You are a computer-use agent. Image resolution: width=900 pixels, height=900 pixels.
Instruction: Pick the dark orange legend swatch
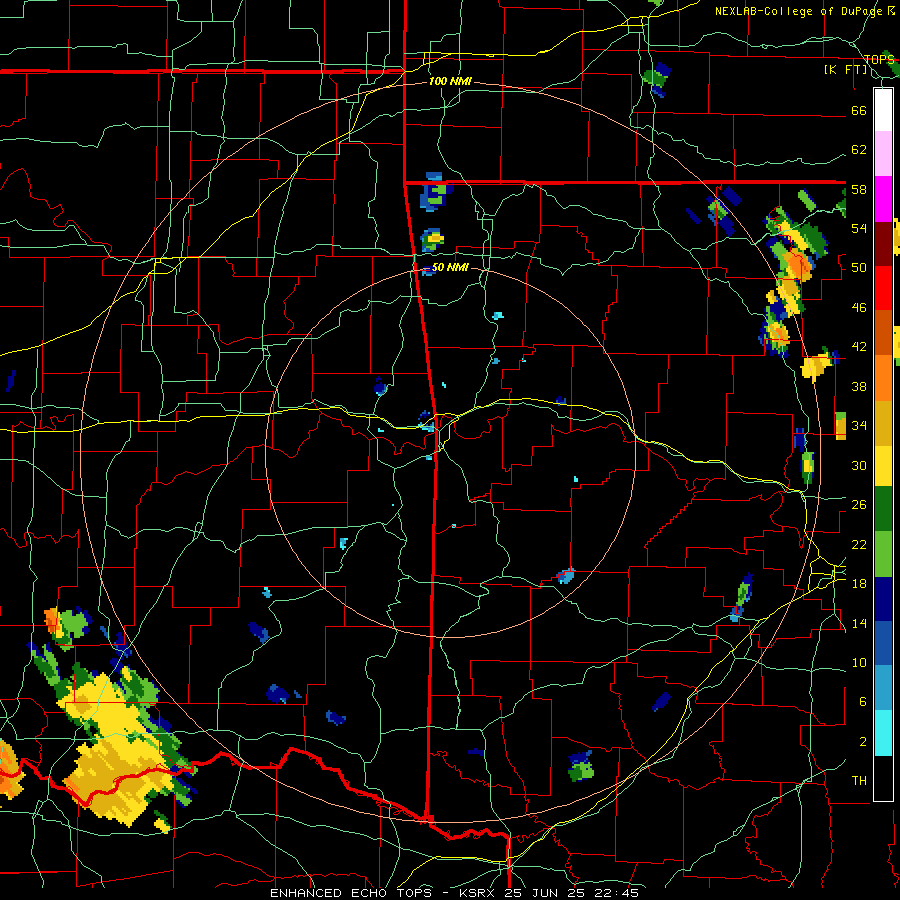883,332
